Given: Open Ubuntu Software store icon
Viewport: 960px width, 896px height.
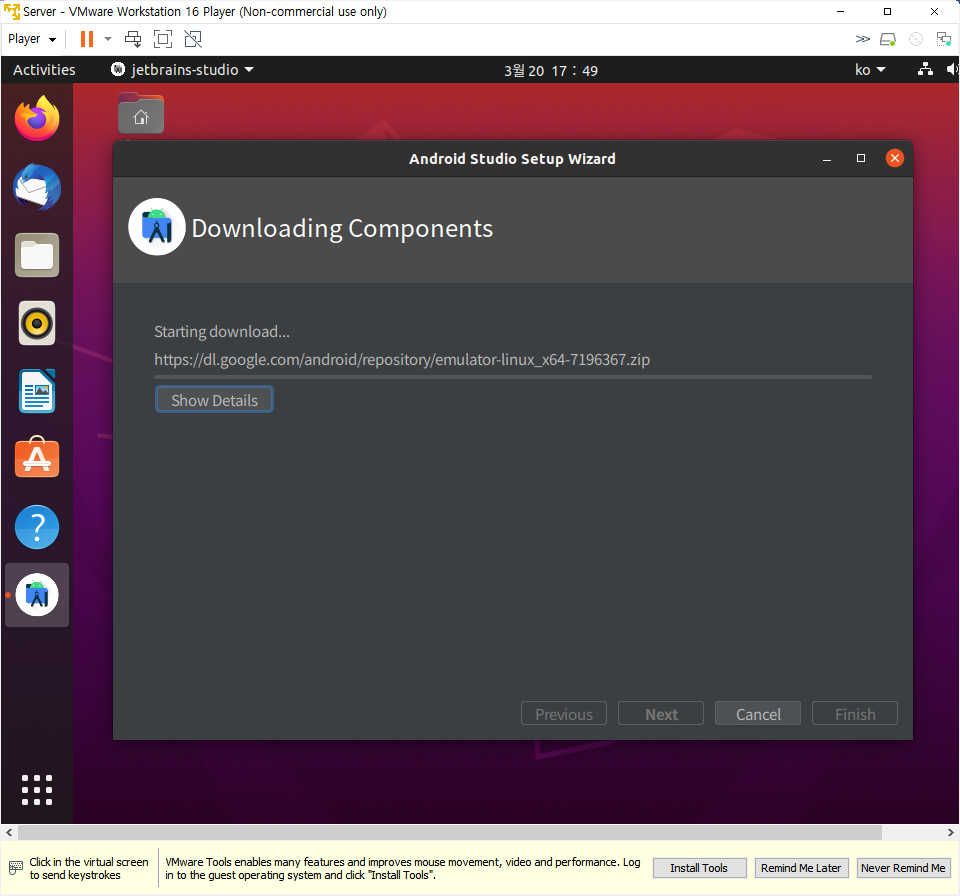Looking at the screenshot, I should click(x=37, y=457).
